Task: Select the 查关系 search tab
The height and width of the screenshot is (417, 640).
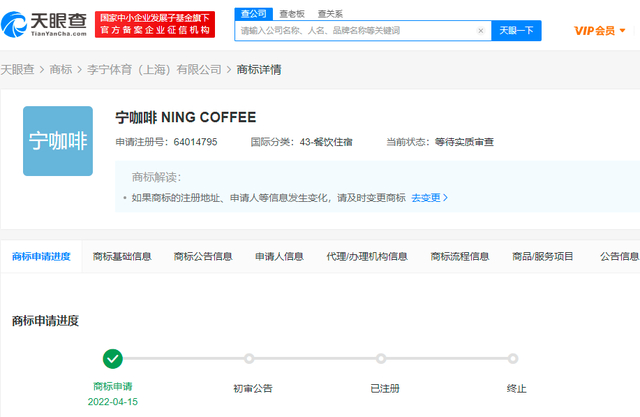Action: (331, 13)
